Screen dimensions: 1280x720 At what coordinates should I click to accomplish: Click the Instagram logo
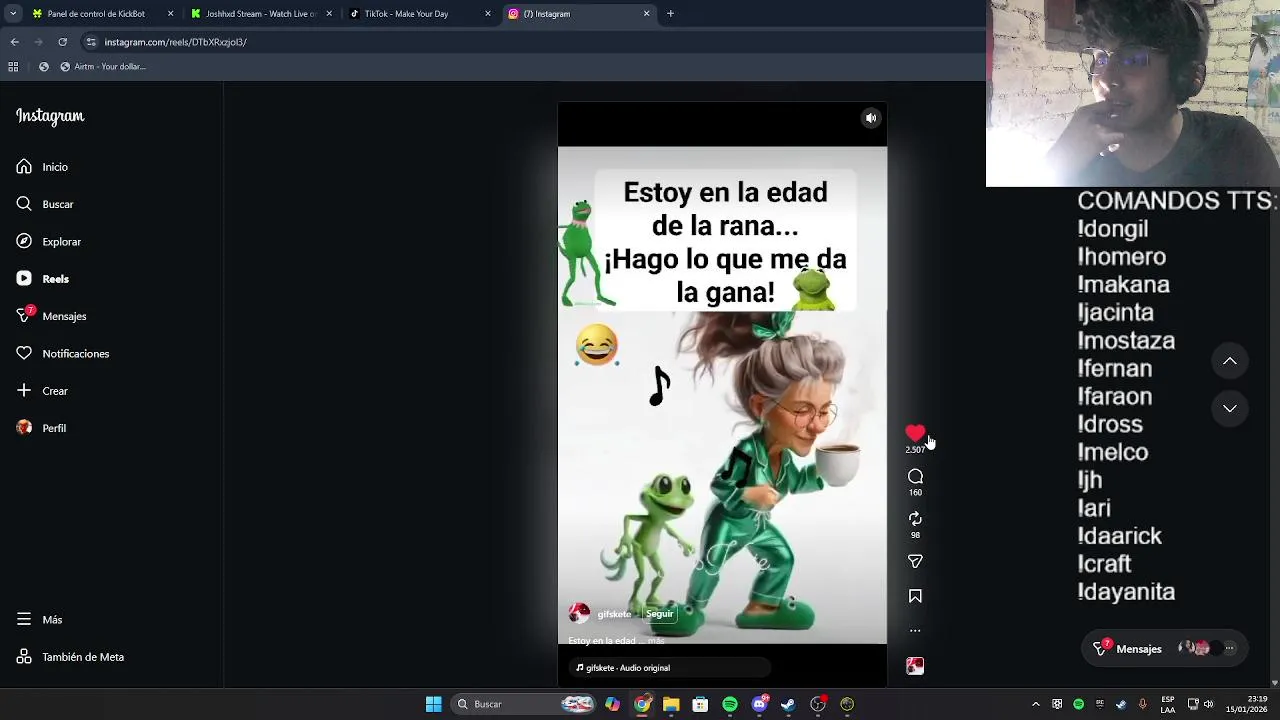coord(50,116)
